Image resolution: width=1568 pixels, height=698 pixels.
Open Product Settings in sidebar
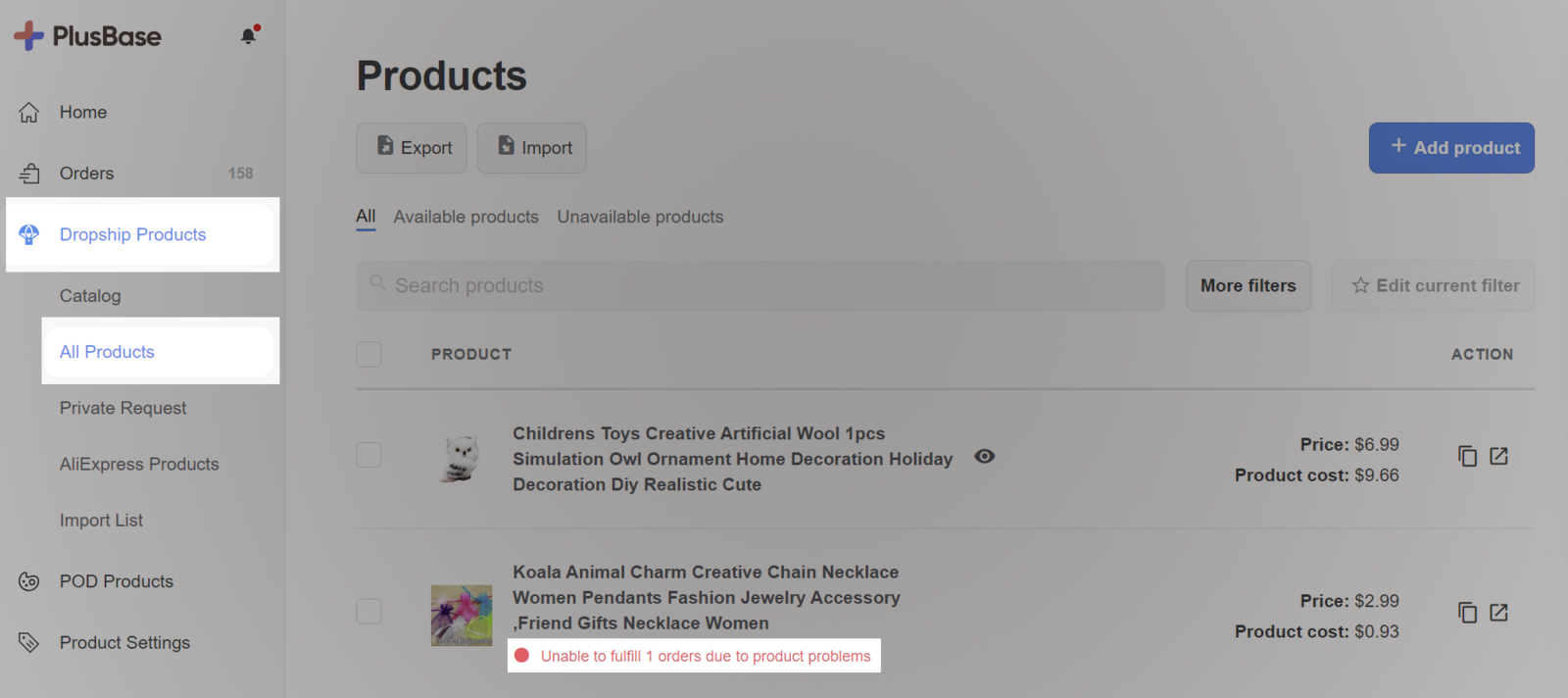tap(124, 643)
